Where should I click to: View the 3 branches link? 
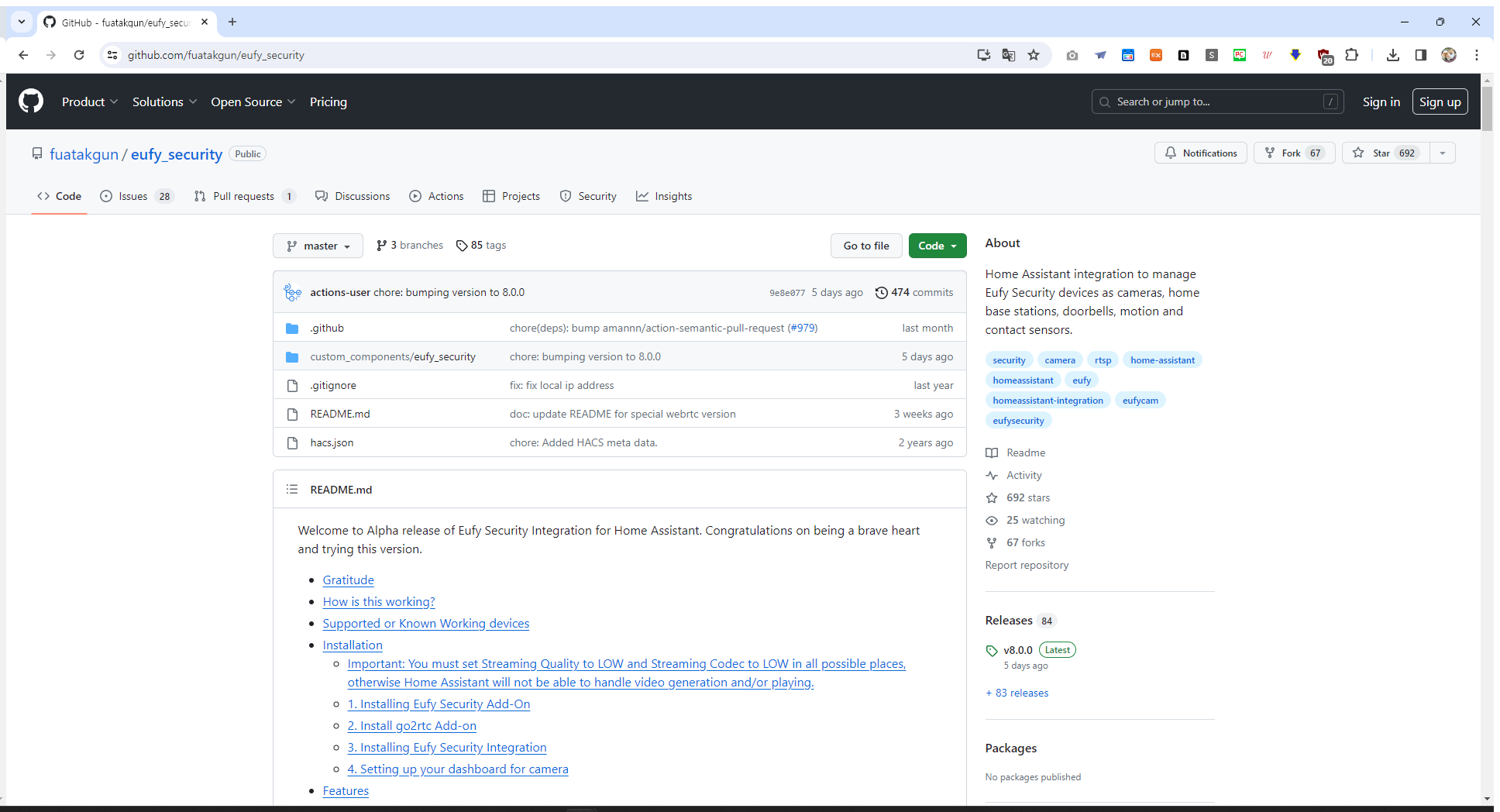410,245
